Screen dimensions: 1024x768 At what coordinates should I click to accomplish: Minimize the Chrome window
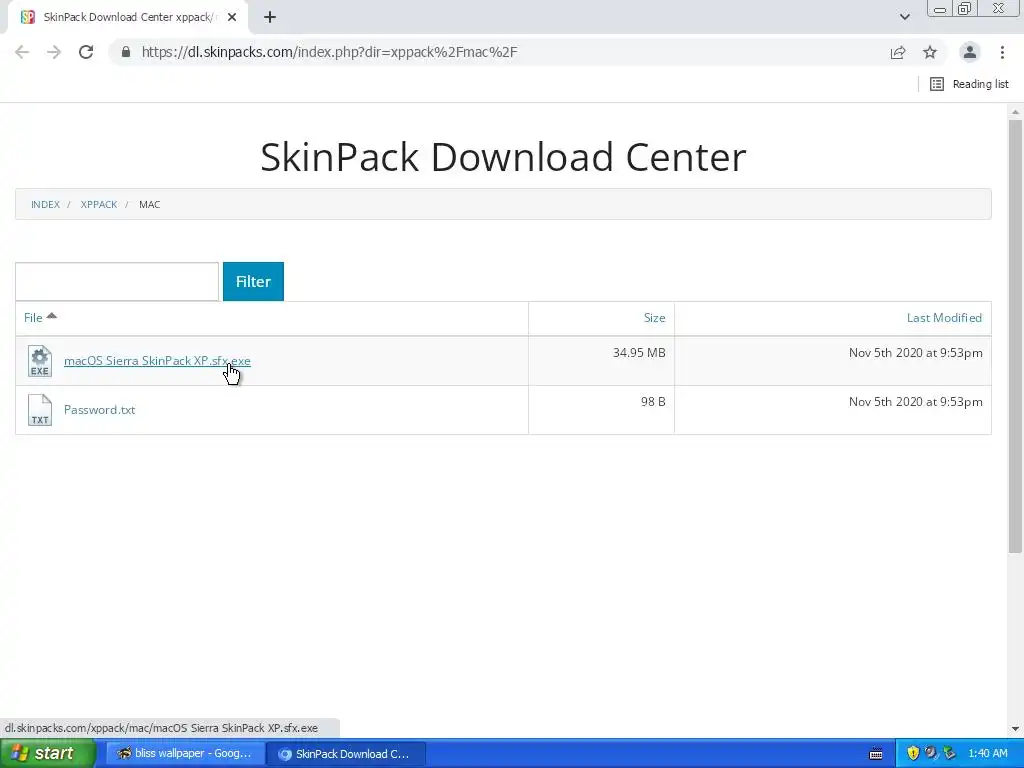940,8
